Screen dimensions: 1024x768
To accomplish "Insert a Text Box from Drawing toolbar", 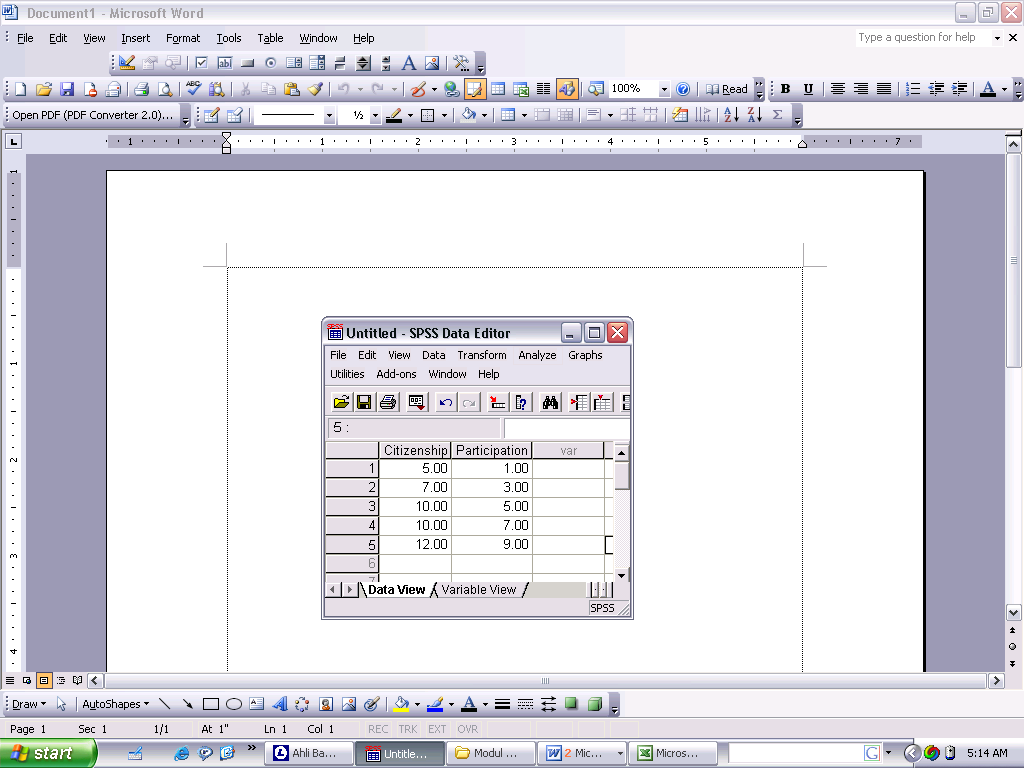I will click(257, 704).
